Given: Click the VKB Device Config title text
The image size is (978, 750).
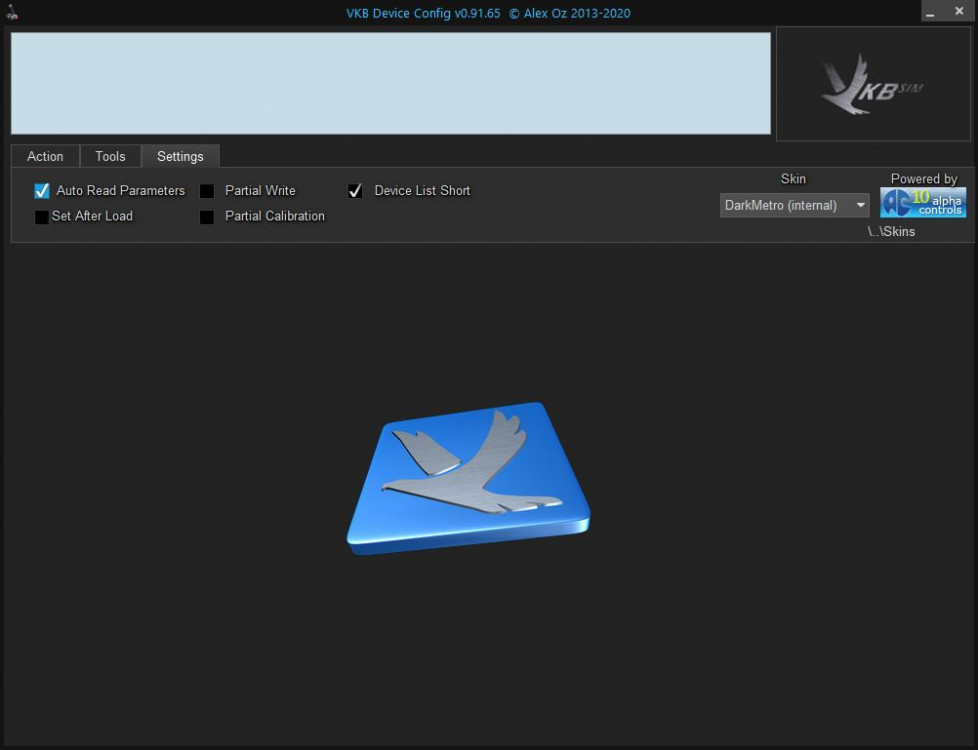Looking at the screenshot, I should (x=488, y=13).
